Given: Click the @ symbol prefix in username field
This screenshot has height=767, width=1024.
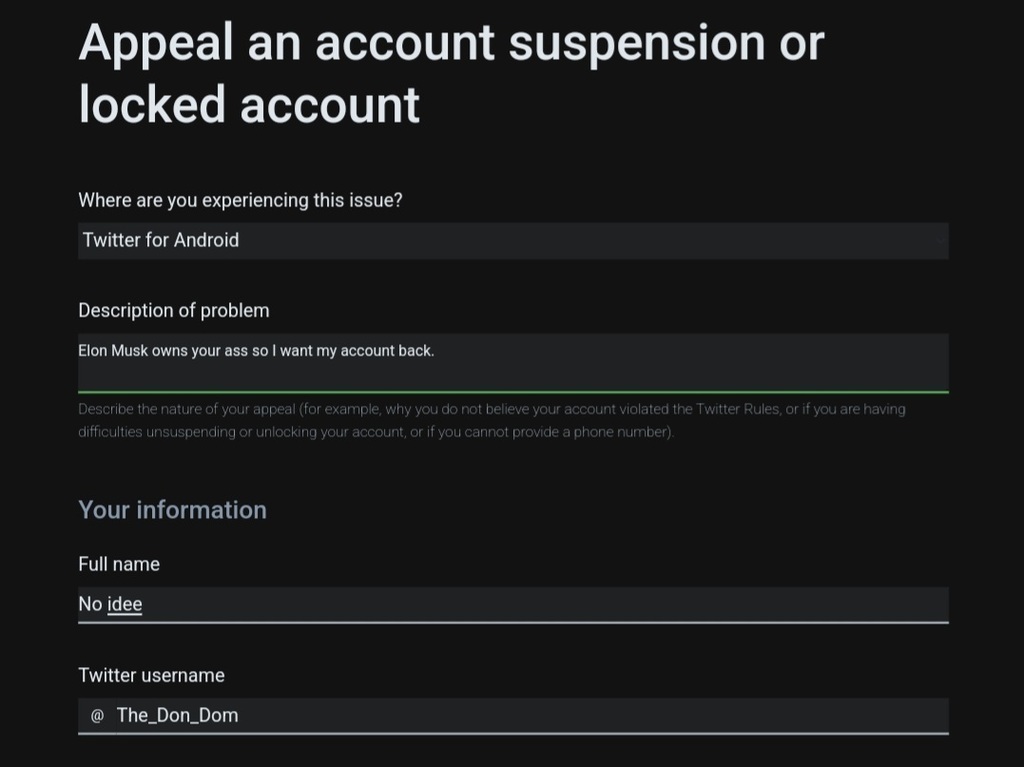Looking at the screenshot, I should (x=97, y=716).
